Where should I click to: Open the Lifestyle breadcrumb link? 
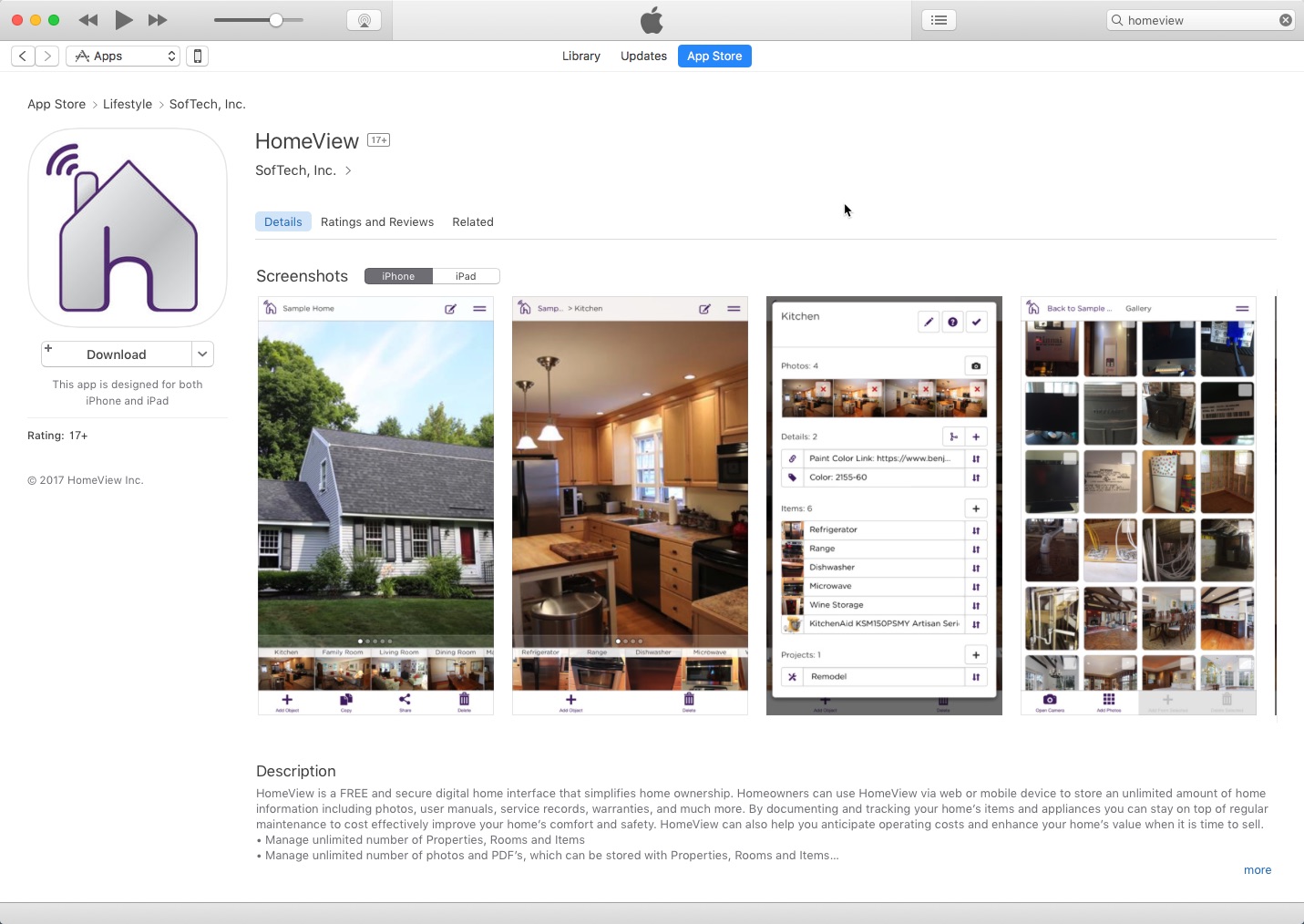click(x=128, y=105)
